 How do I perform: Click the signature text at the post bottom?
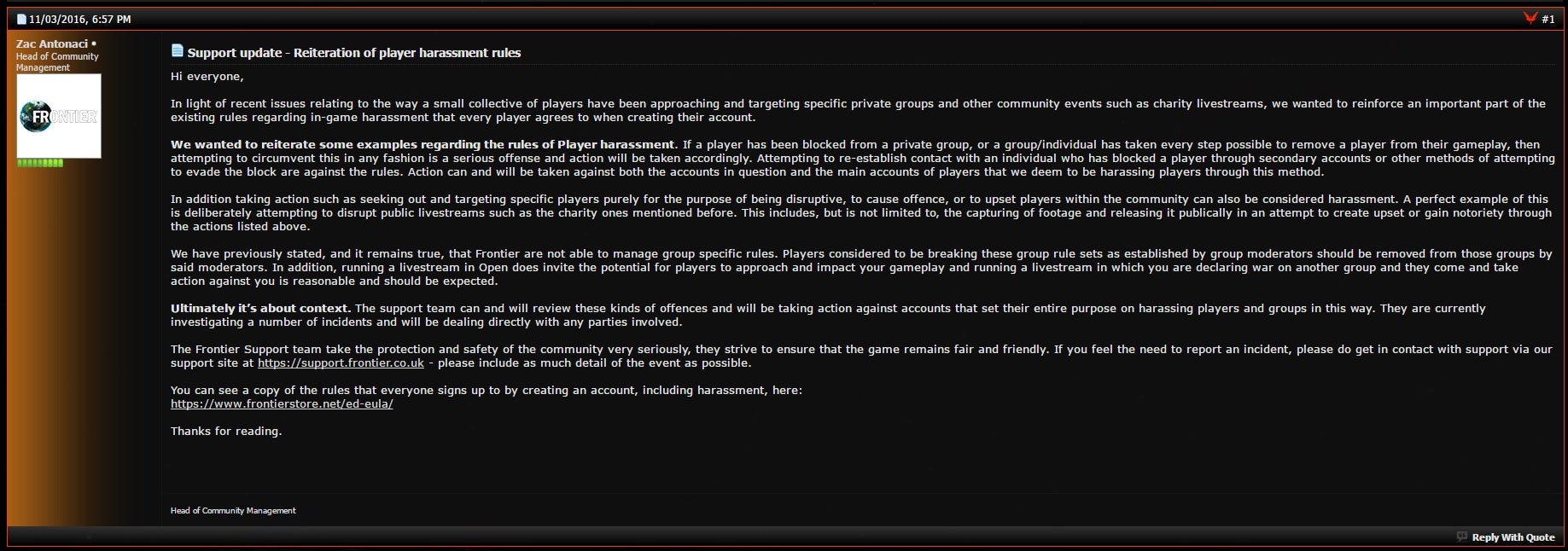(233, 510)
